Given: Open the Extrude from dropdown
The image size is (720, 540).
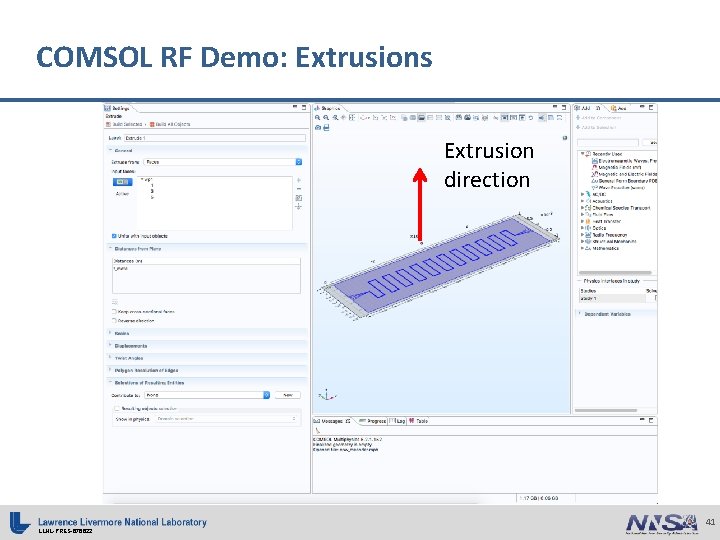Looking at the screenshot, I should (223, 162).
